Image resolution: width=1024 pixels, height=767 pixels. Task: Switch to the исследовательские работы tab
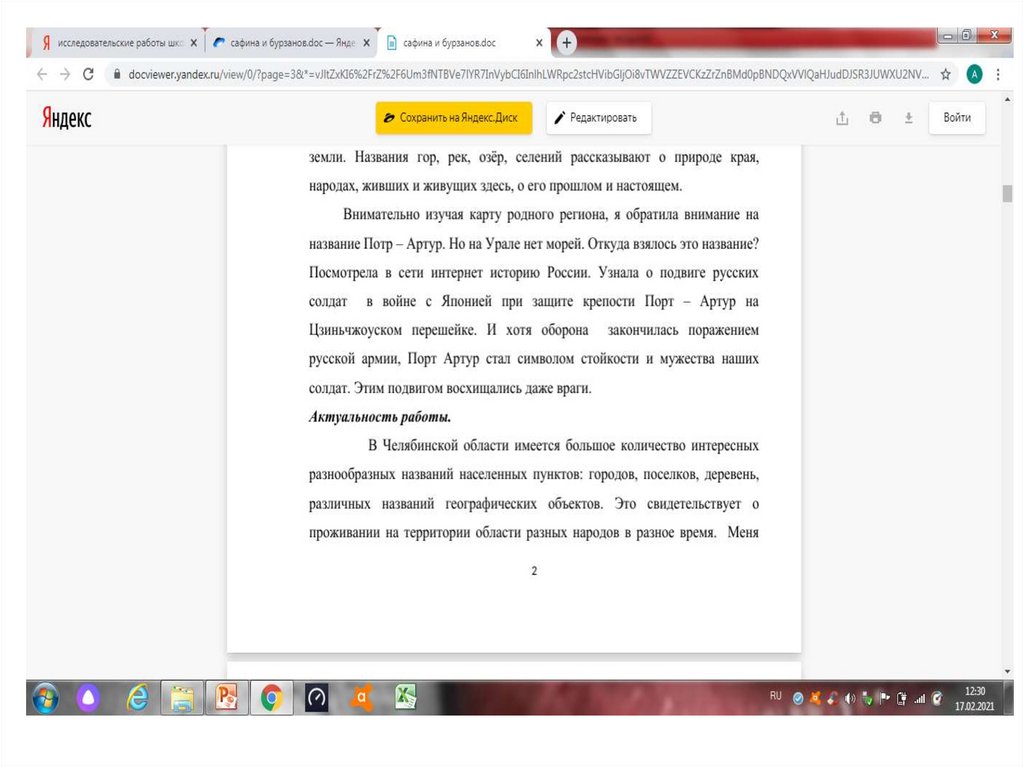pyautogui.click(x=119, y=43)
